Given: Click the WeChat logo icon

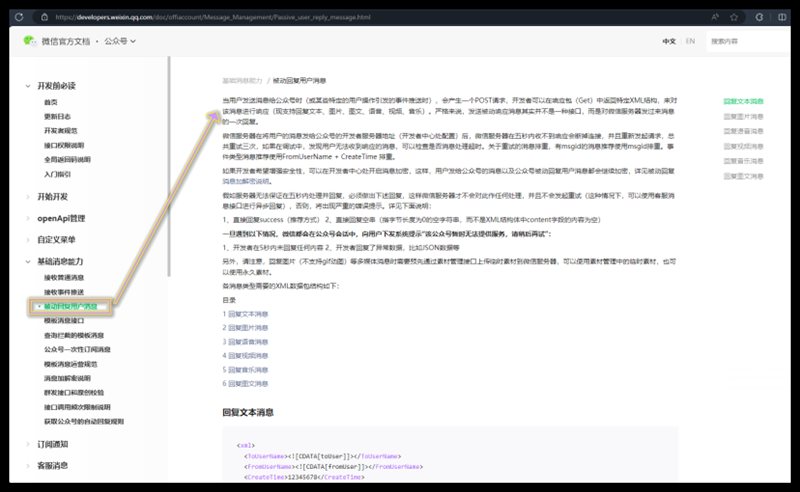Looking at the screenshot, I should coord(30,41).
